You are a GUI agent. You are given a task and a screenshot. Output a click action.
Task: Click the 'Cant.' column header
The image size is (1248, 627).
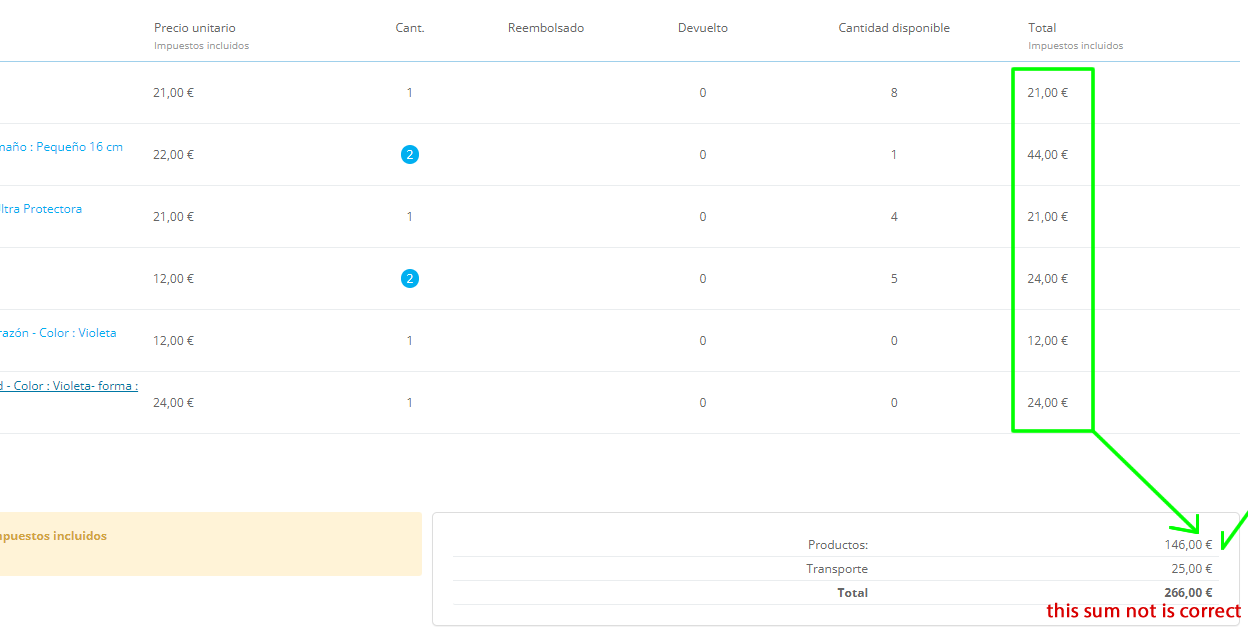[410, 28]
